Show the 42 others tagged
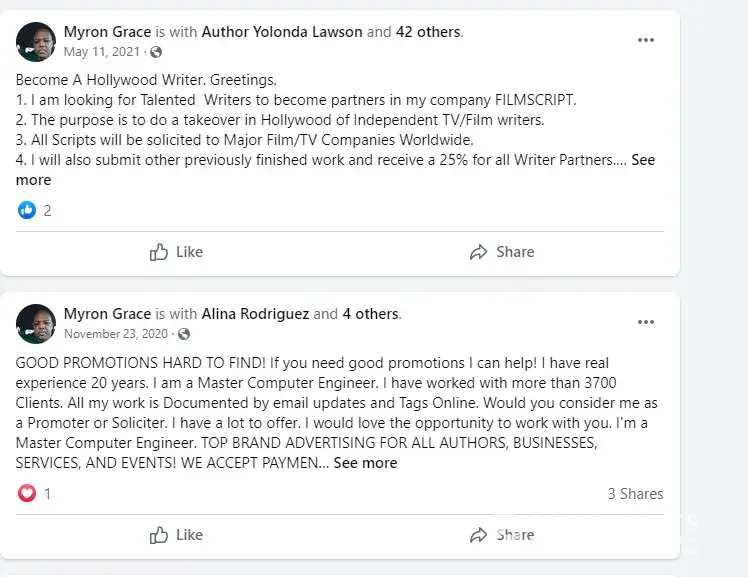748x577 pixels. click(x=428, y=32)
